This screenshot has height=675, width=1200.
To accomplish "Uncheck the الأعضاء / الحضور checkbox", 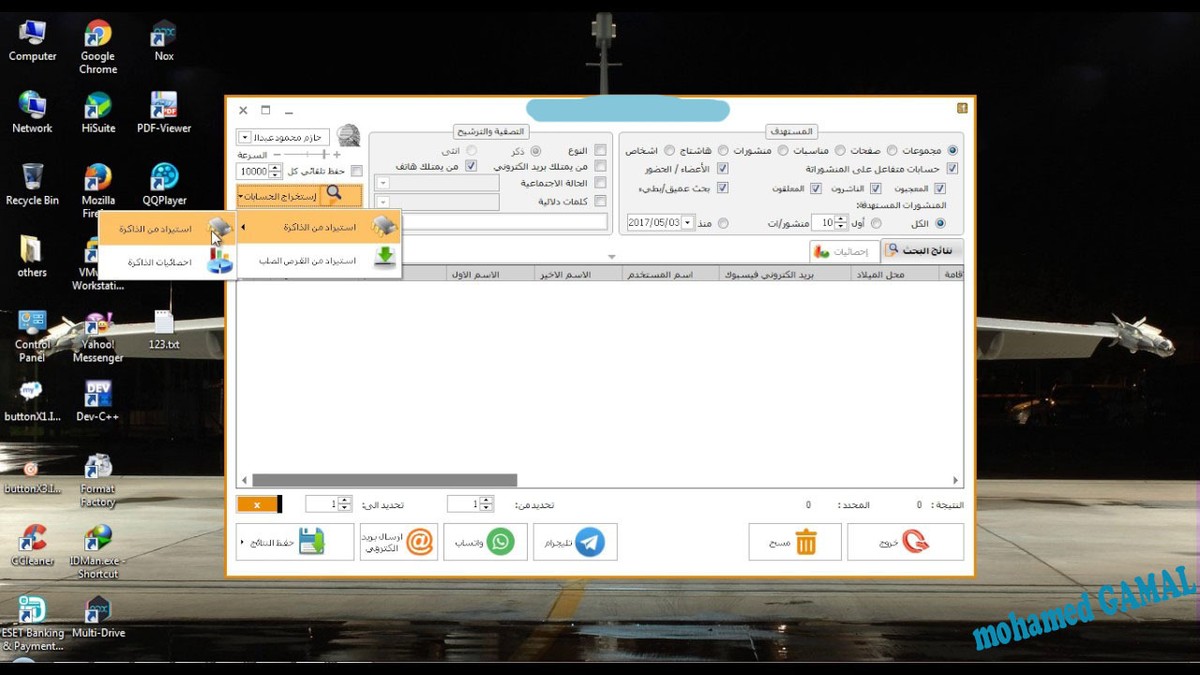I will point(723,169).
